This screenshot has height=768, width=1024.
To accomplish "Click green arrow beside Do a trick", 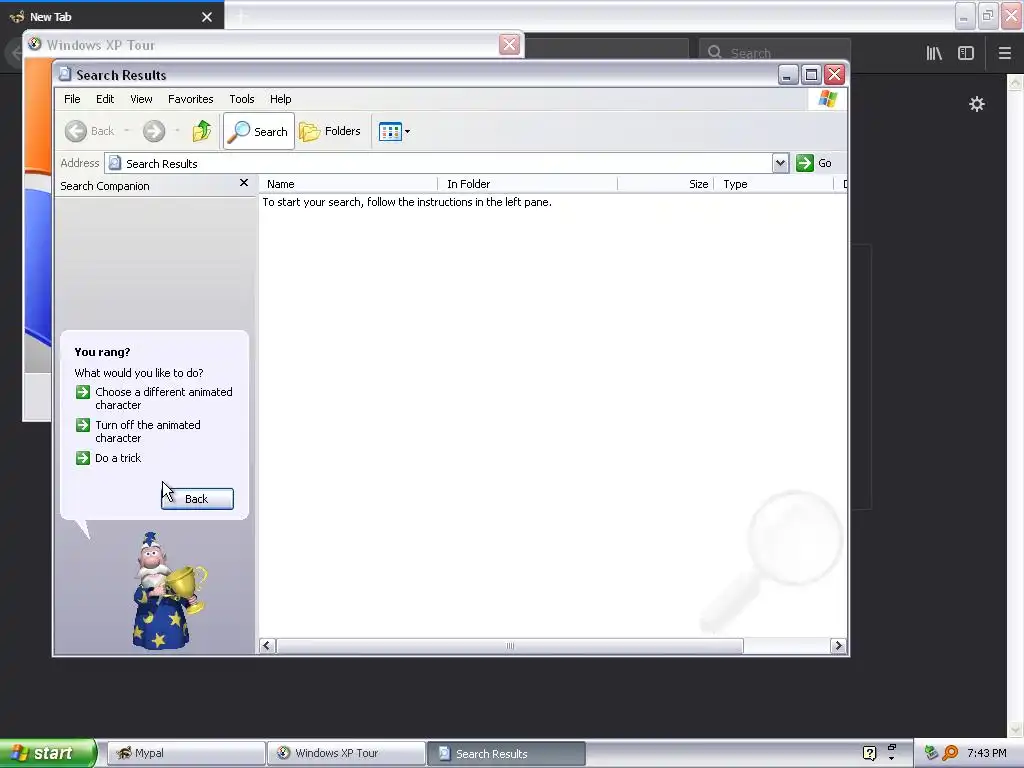I will [83, 458].
